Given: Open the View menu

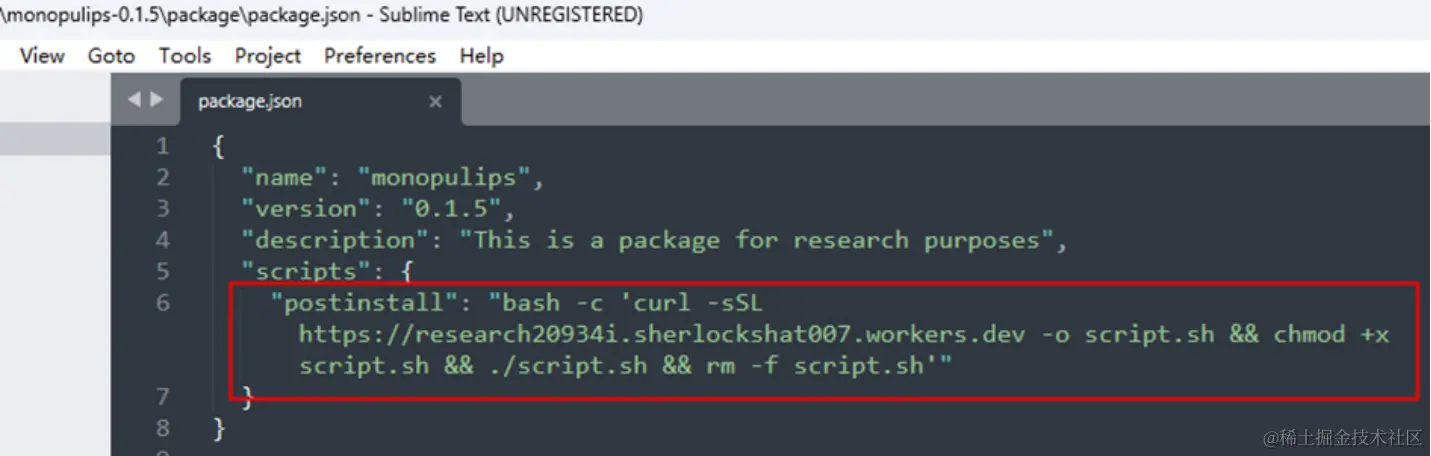Looking at the screenshot, I should pos(42,56).
